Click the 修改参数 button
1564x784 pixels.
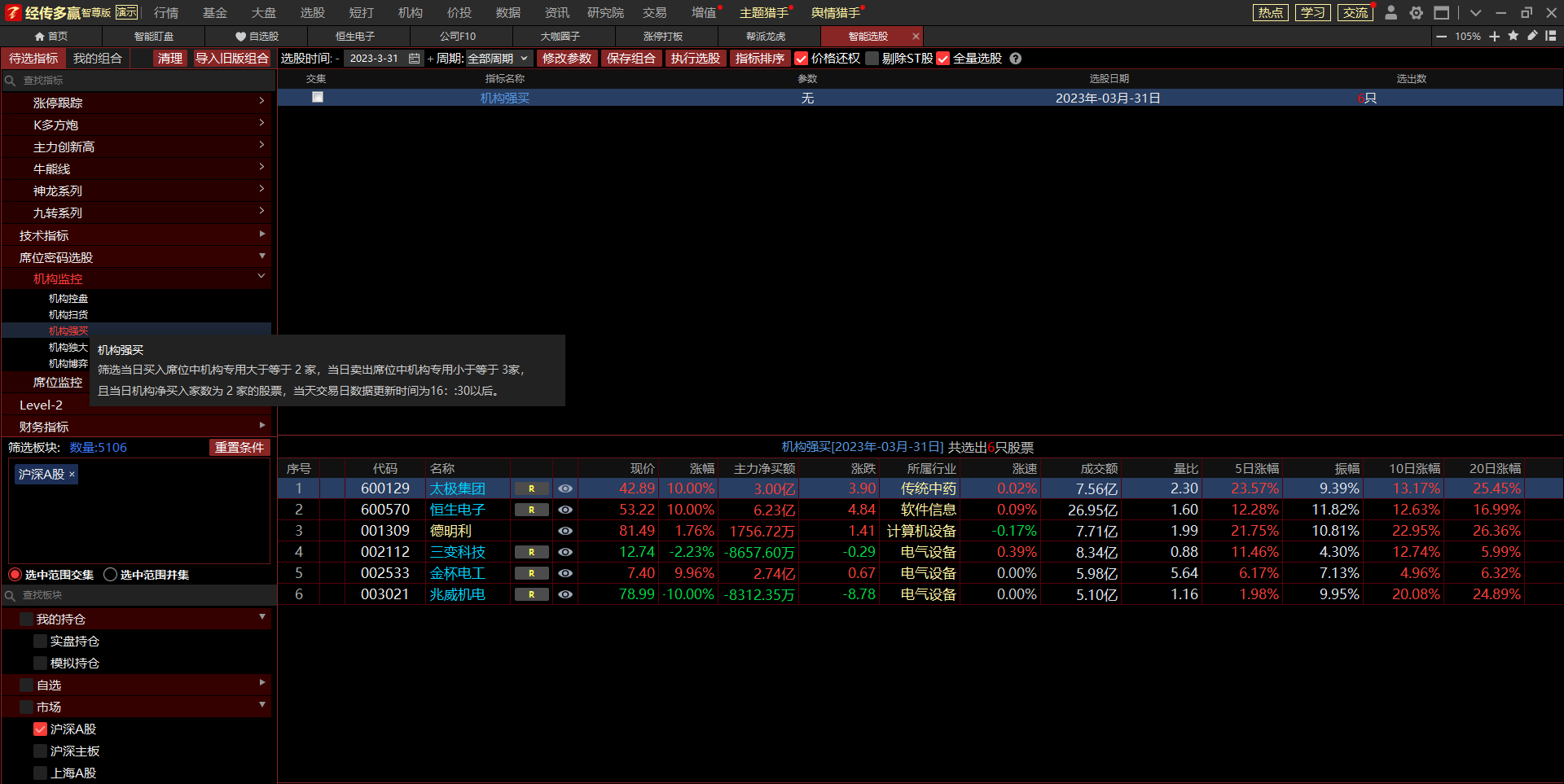pos(567,59)
